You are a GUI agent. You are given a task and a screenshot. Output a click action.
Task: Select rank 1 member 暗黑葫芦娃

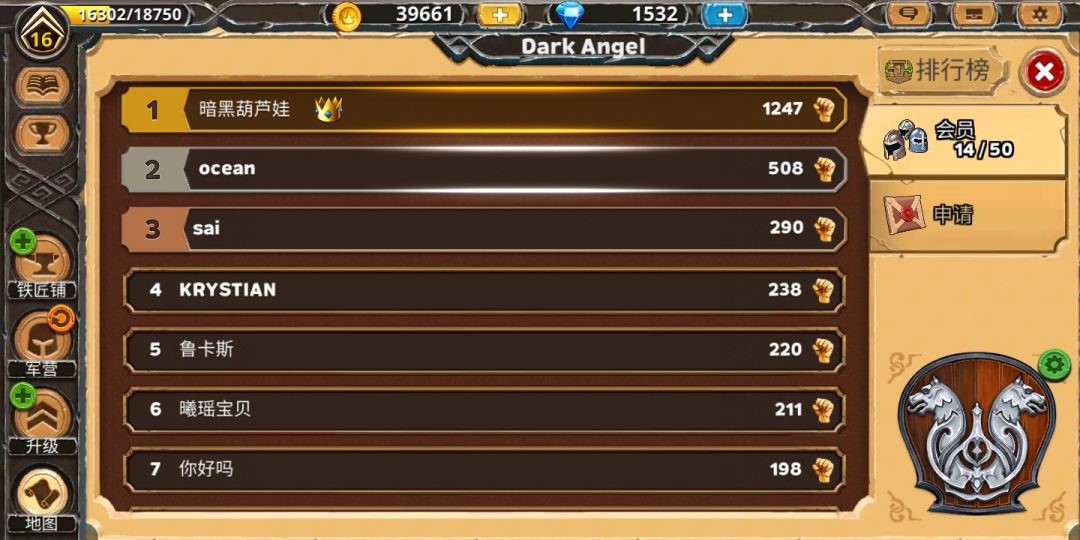point(484,110)
